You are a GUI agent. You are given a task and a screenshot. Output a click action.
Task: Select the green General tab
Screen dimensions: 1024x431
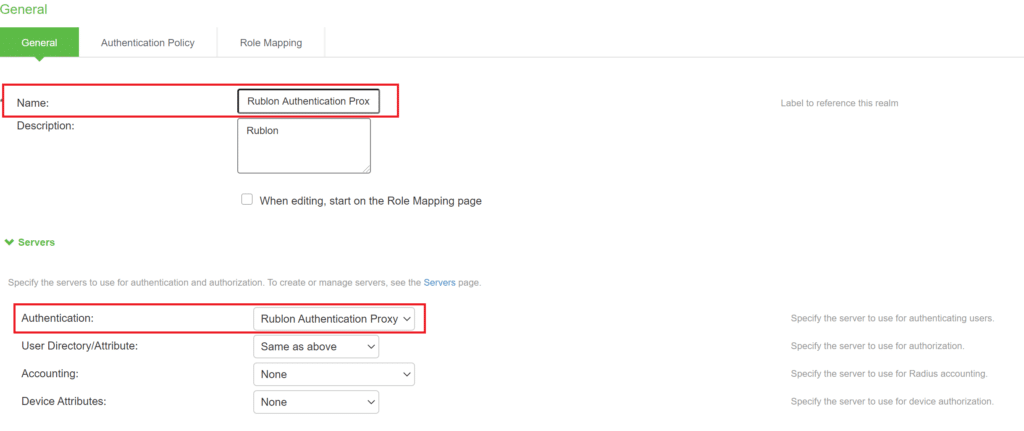tap(39, 43)
